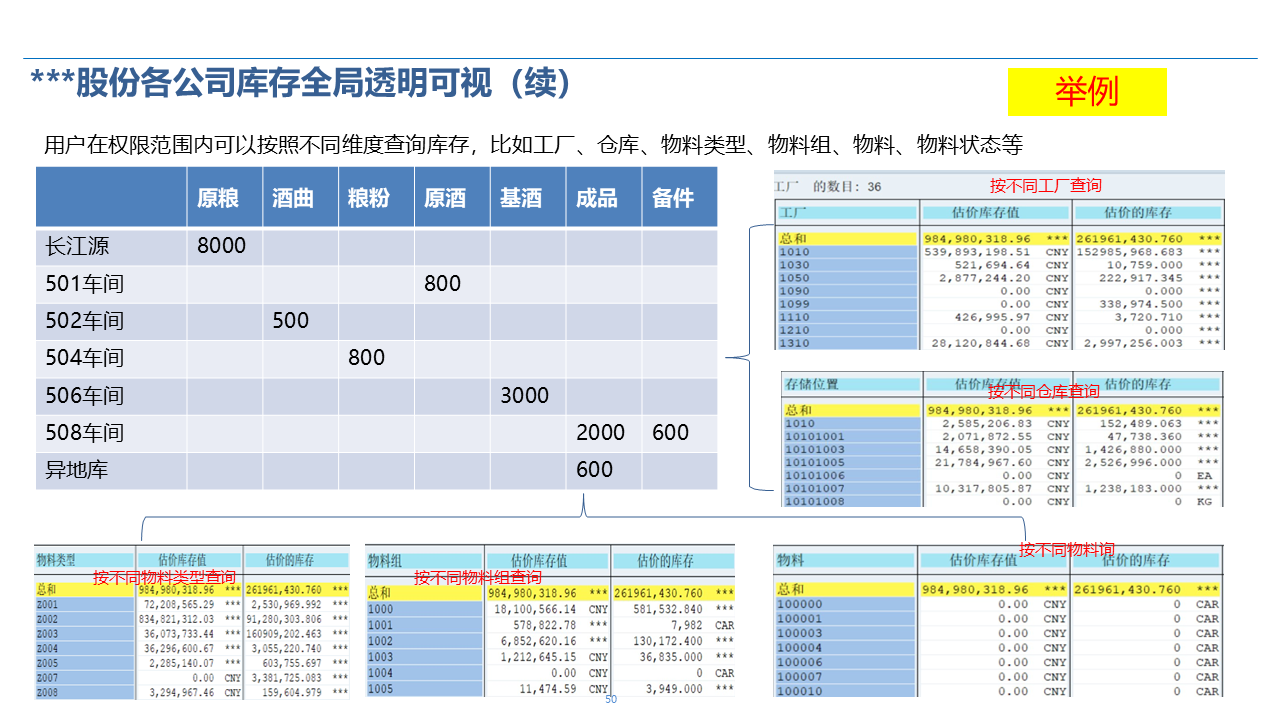Click the 508车间 row label
This screenshot has height=720, width=1280.
click(85, 433)
